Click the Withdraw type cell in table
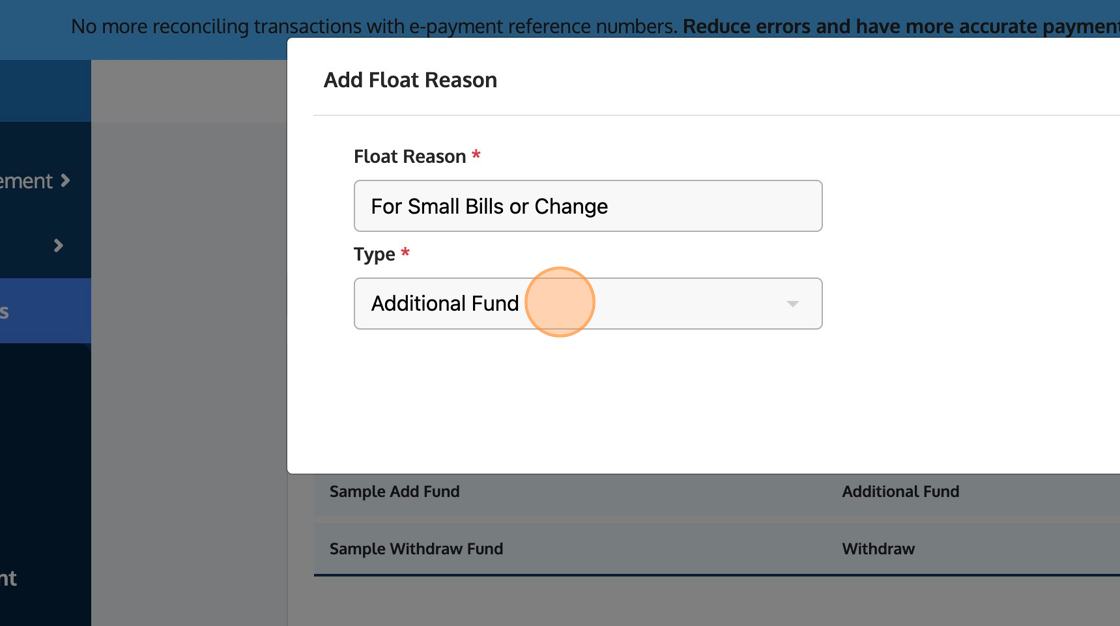Image resolution: width=1120 pixels, height=626 pixels. coord(878,548)
